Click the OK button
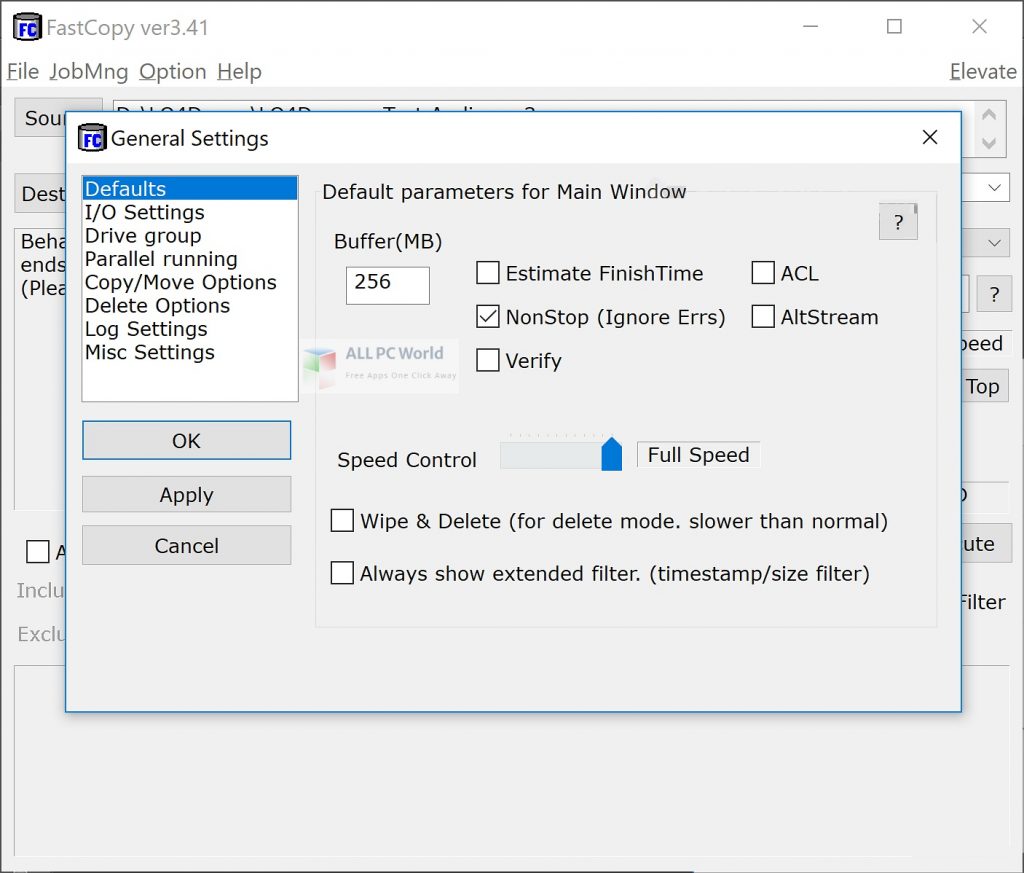The width and height of the screenshot is (1024, 873). tap(186, 441)
